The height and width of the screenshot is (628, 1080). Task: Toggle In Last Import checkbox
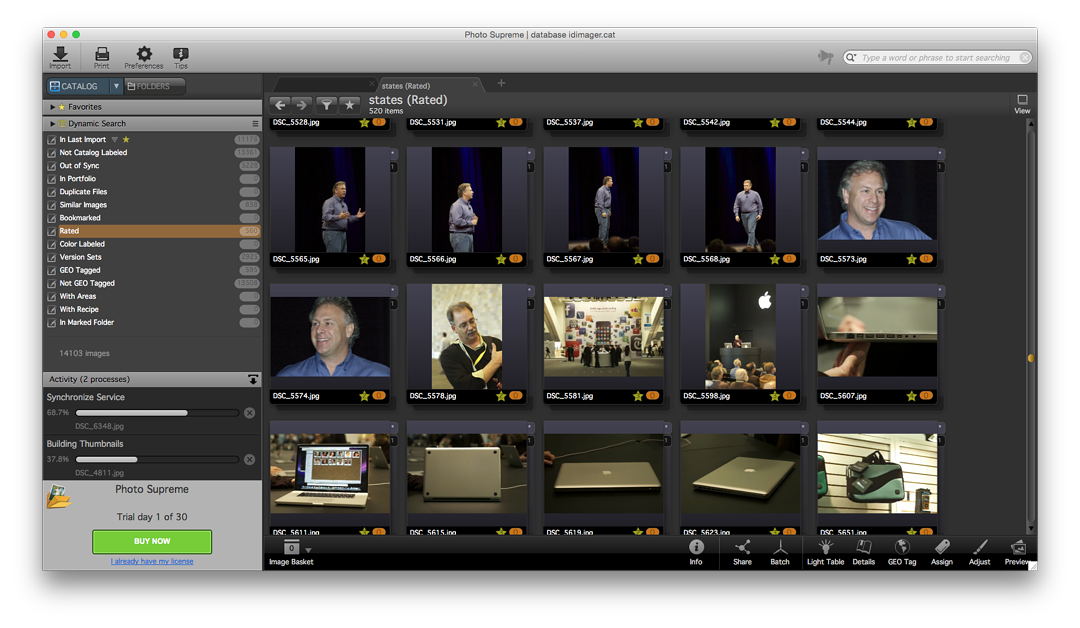(x=52, y=140)
